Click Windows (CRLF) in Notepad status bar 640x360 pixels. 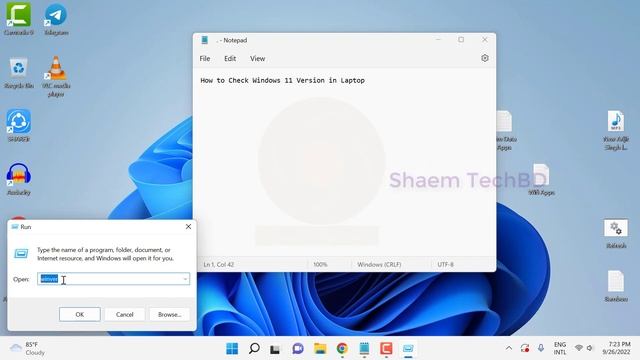[x=379, y=264]
